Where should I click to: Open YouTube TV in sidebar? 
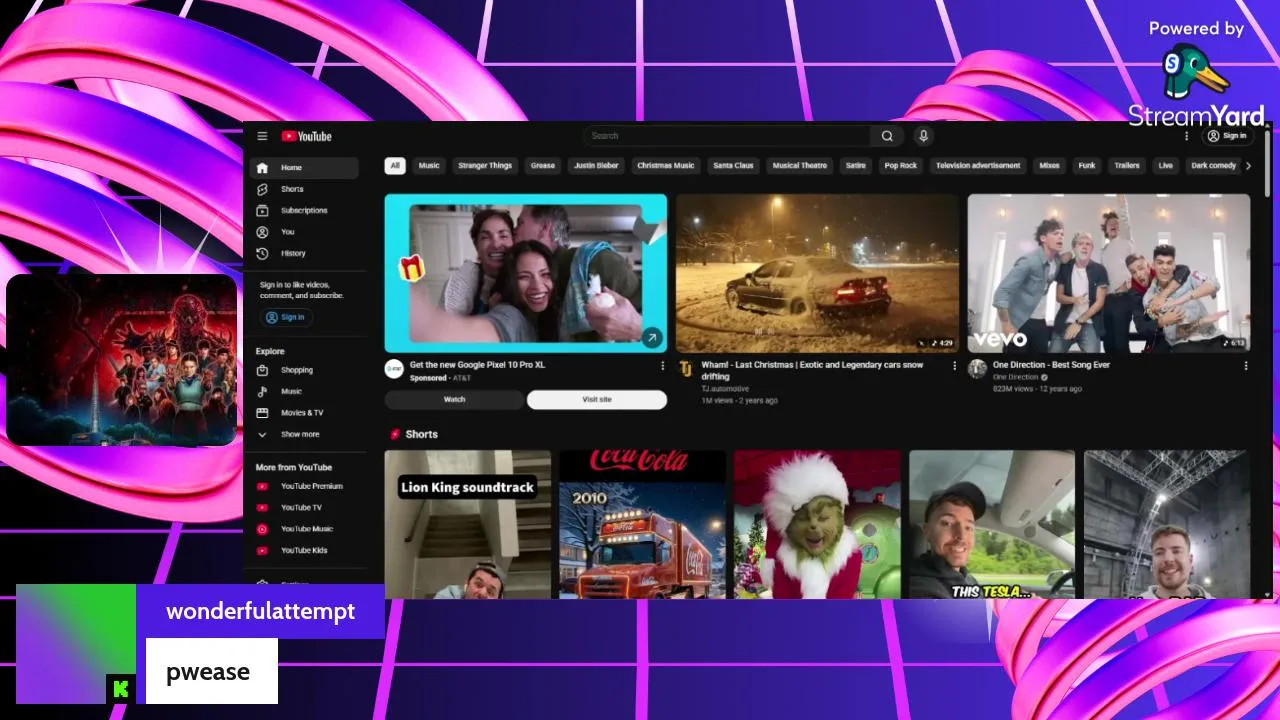click(304, 507)
